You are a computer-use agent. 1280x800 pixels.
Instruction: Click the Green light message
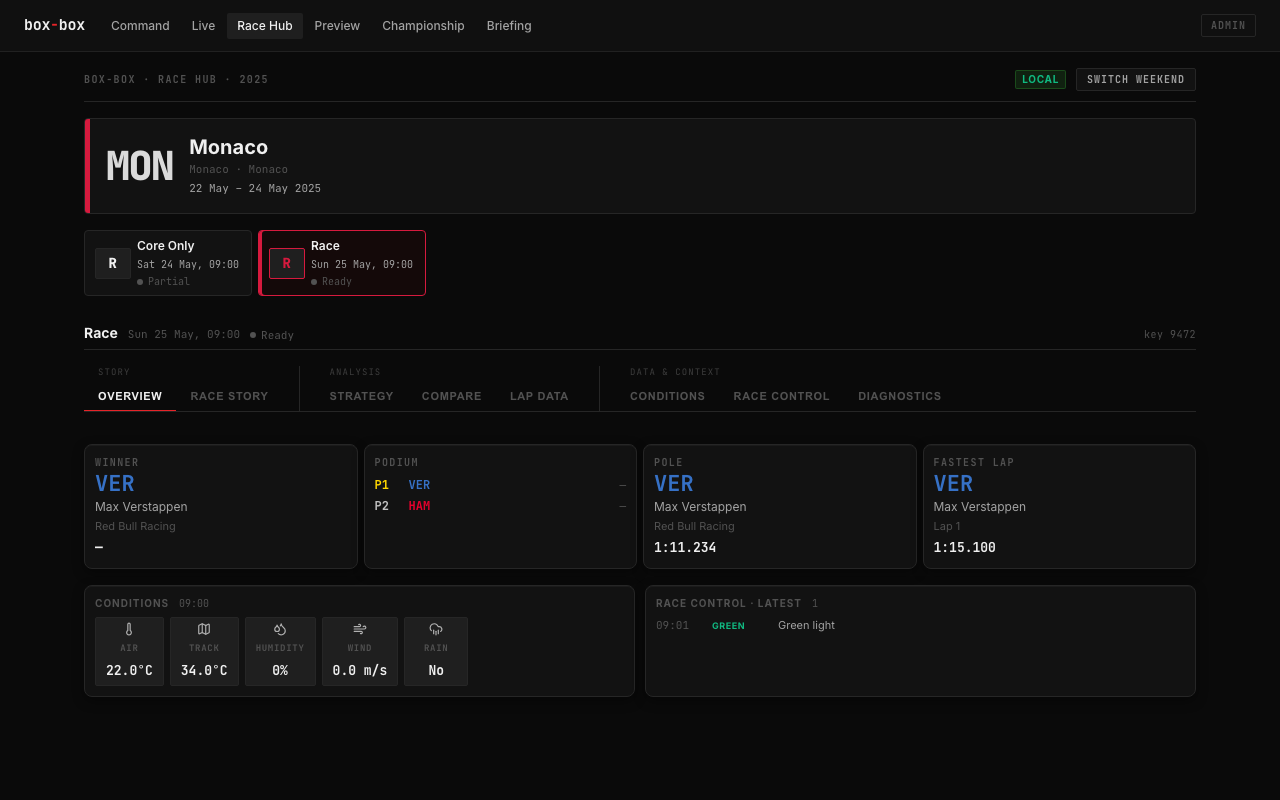point(806,625)
